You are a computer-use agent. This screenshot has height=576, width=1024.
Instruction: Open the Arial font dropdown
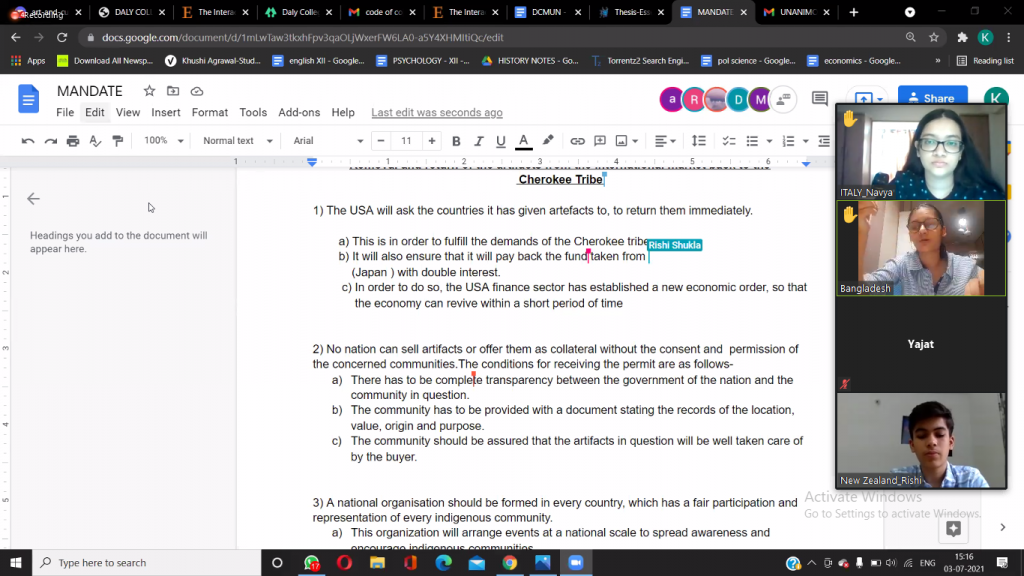[x=328, y=140]
